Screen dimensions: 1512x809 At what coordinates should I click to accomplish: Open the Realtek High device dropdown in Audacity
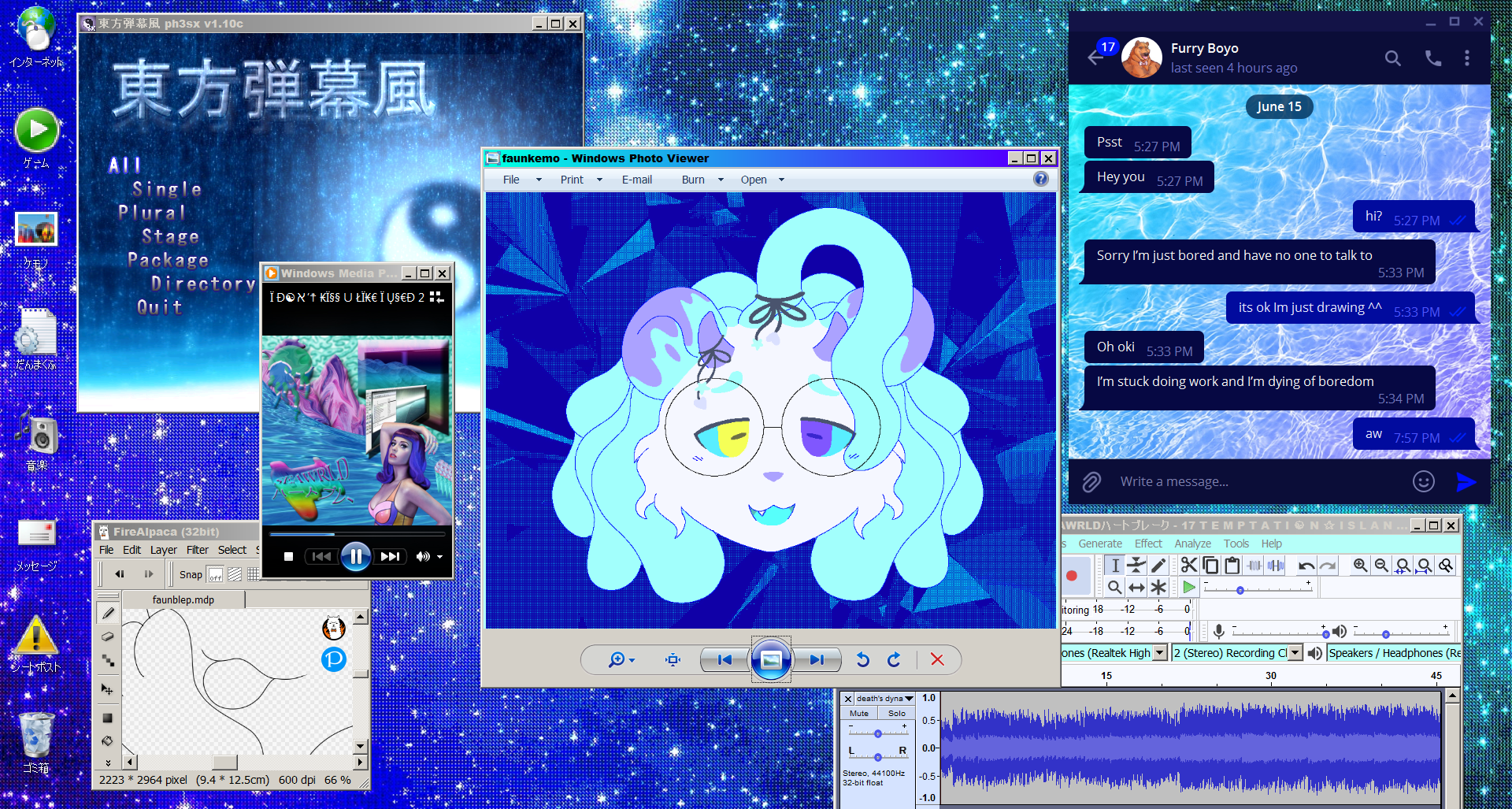point(1159,652)
